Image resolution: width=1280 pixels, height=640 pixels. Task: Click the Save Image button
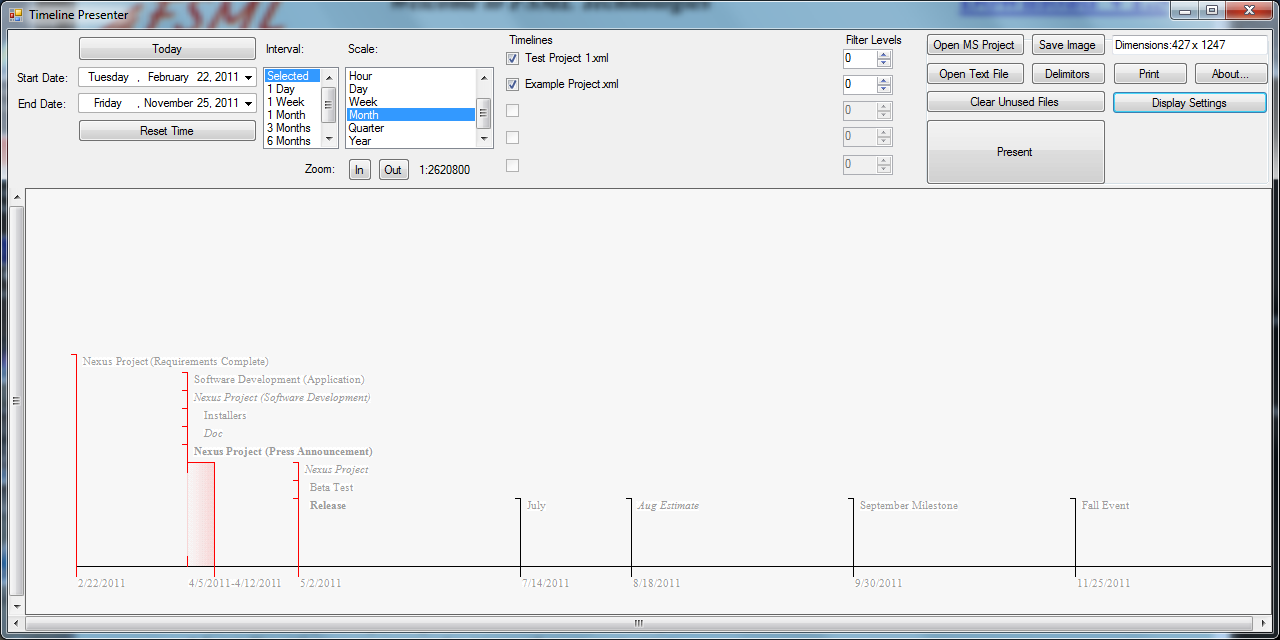click(x=1067, y=45)
